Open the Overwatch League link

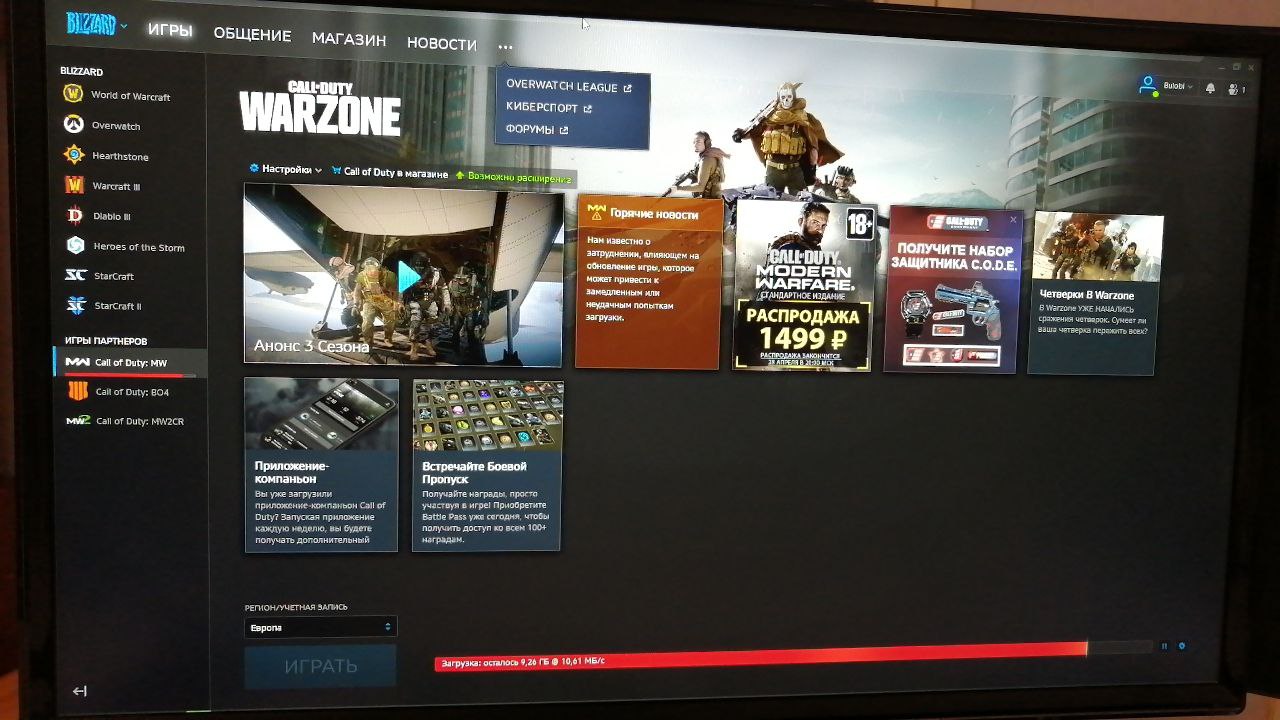point(569,87)
